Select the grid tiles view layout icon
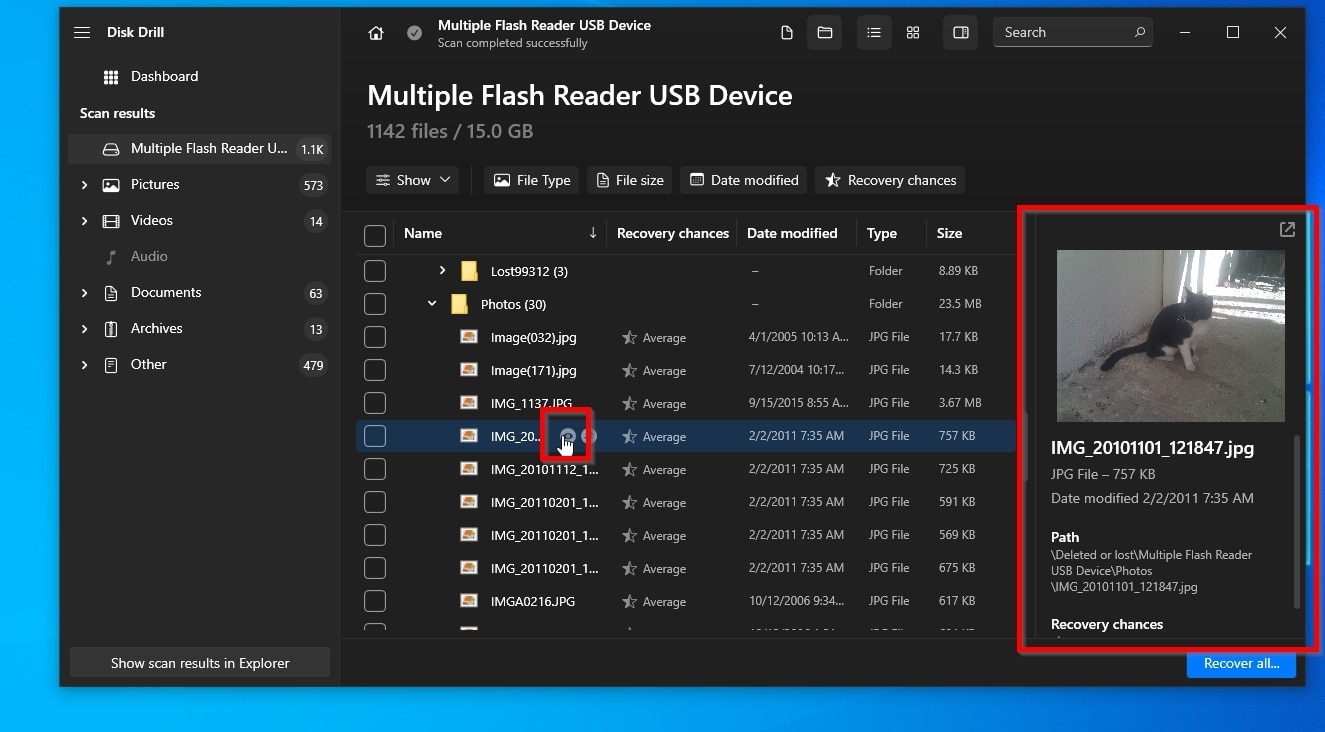The width and height of the screenshot is (1325, 732). coord(913,33)
